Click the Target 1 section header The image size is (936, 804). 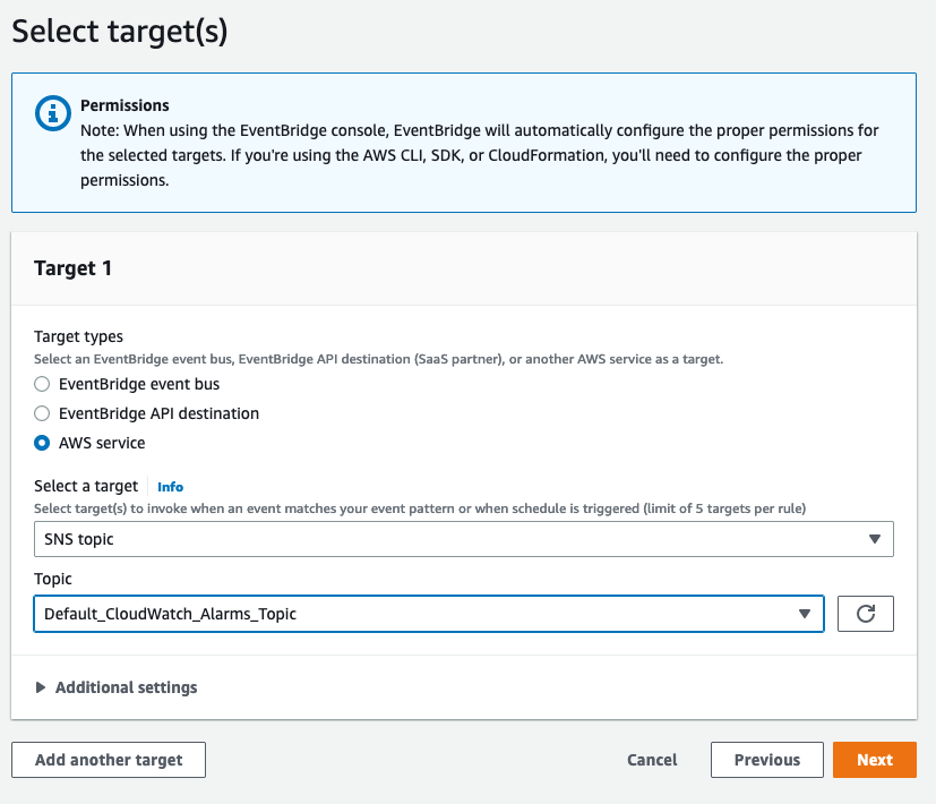click(x=69, y=268)
